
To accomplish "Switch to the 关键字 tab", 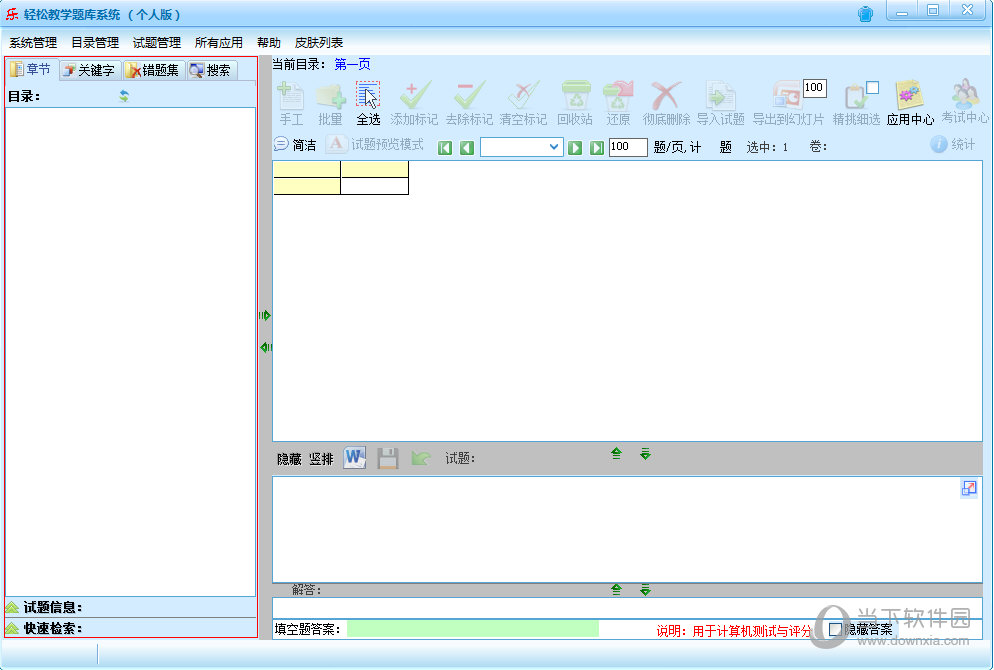I will pos(89,70).
